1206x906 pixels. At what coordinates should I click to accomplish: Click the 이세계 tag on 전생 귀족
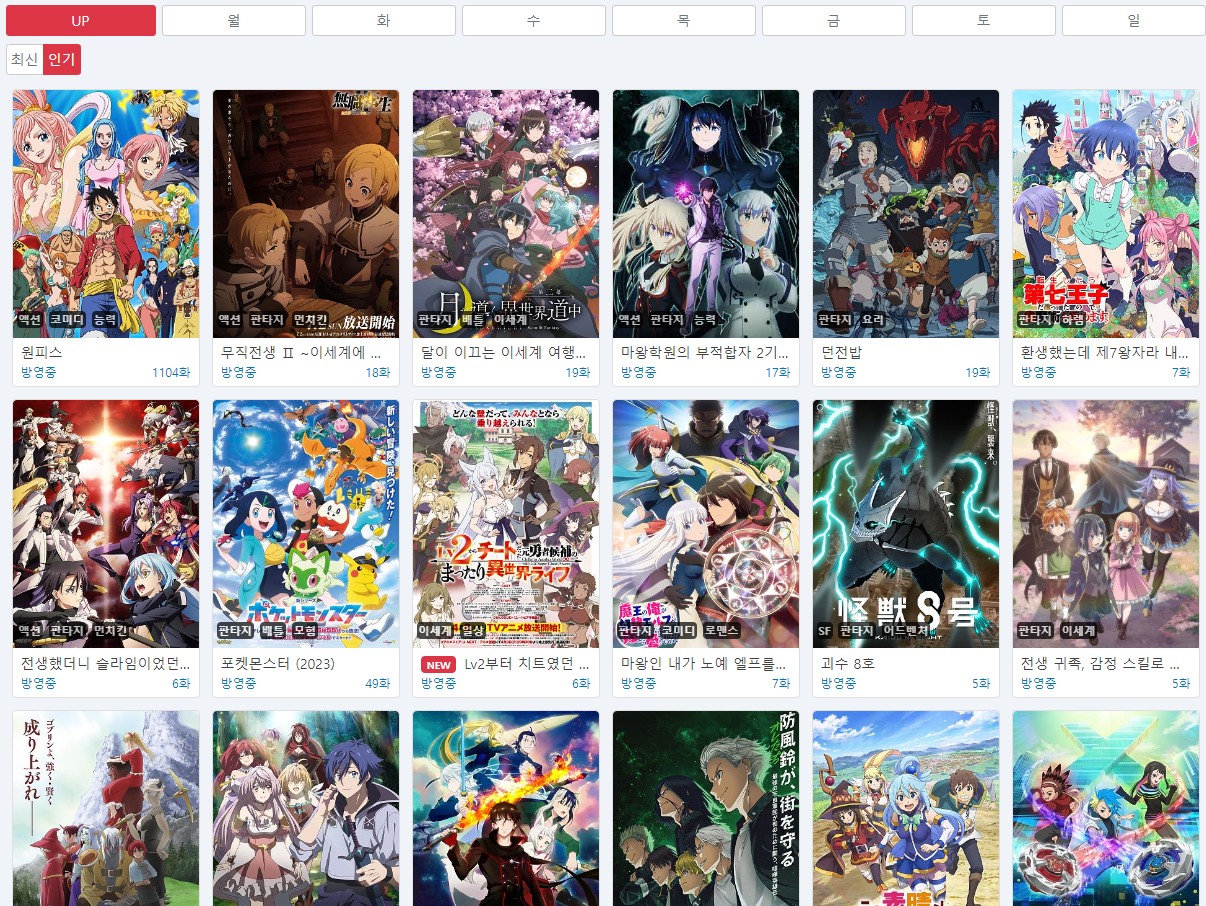(x=1079, y=630)
